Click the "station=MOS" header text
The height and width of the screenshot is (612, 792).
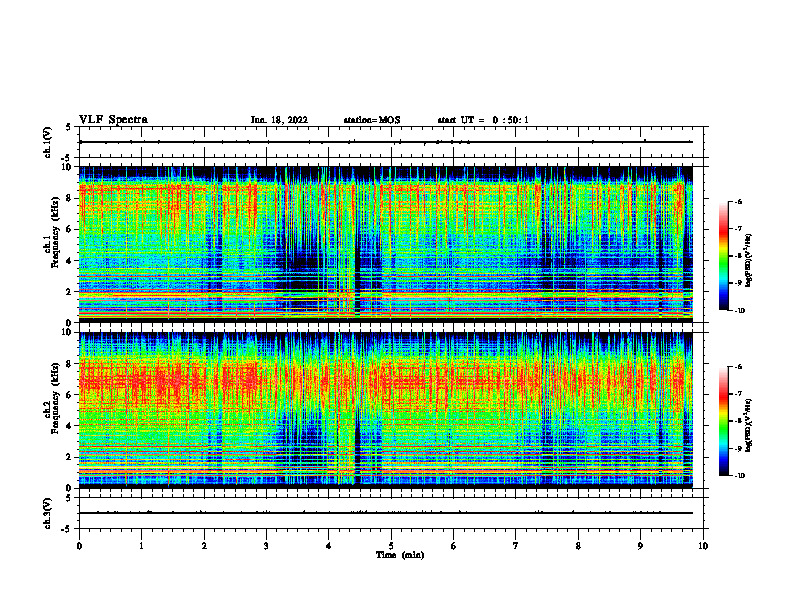pyautogui.click(x=372, y=120)
